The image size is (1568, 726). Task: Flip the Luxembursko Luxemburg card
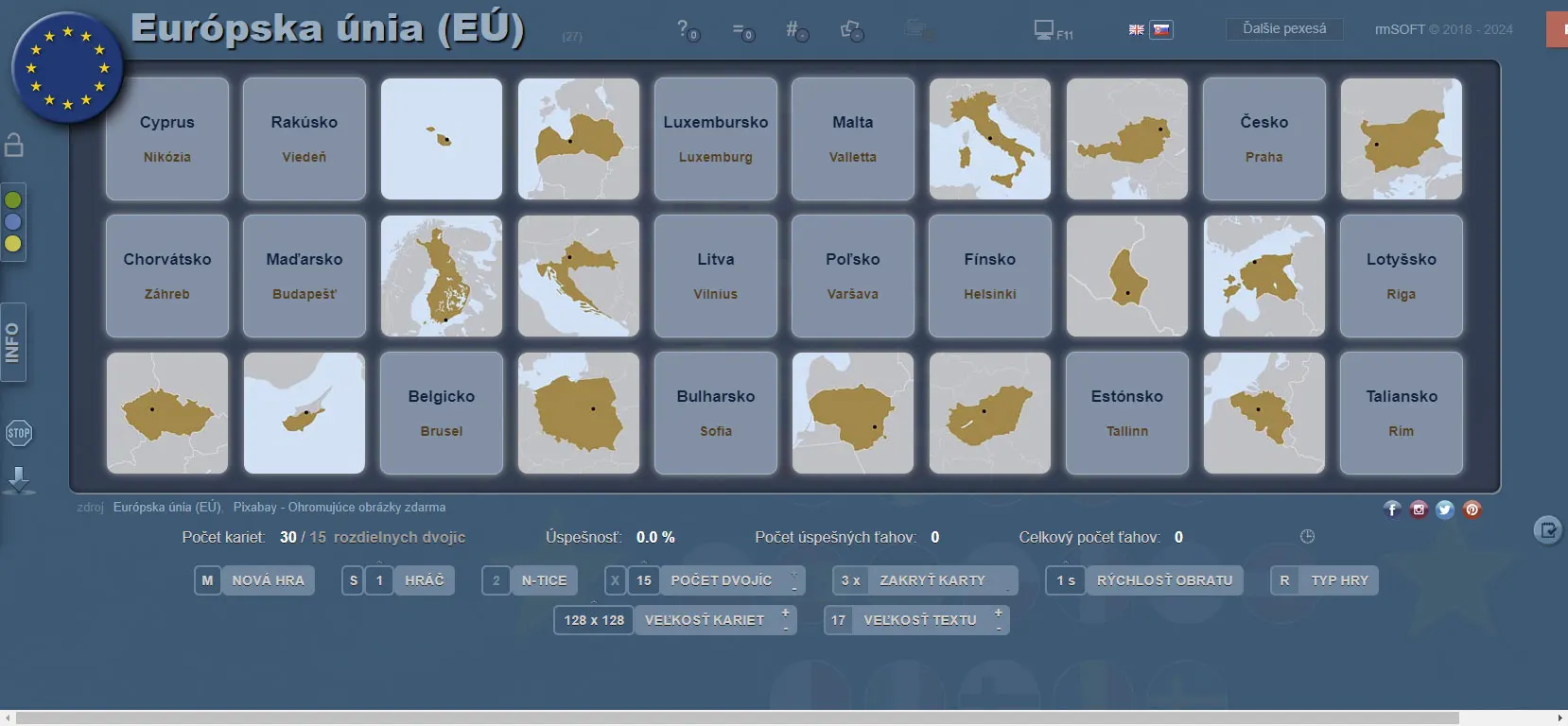[x=716, y=139]
